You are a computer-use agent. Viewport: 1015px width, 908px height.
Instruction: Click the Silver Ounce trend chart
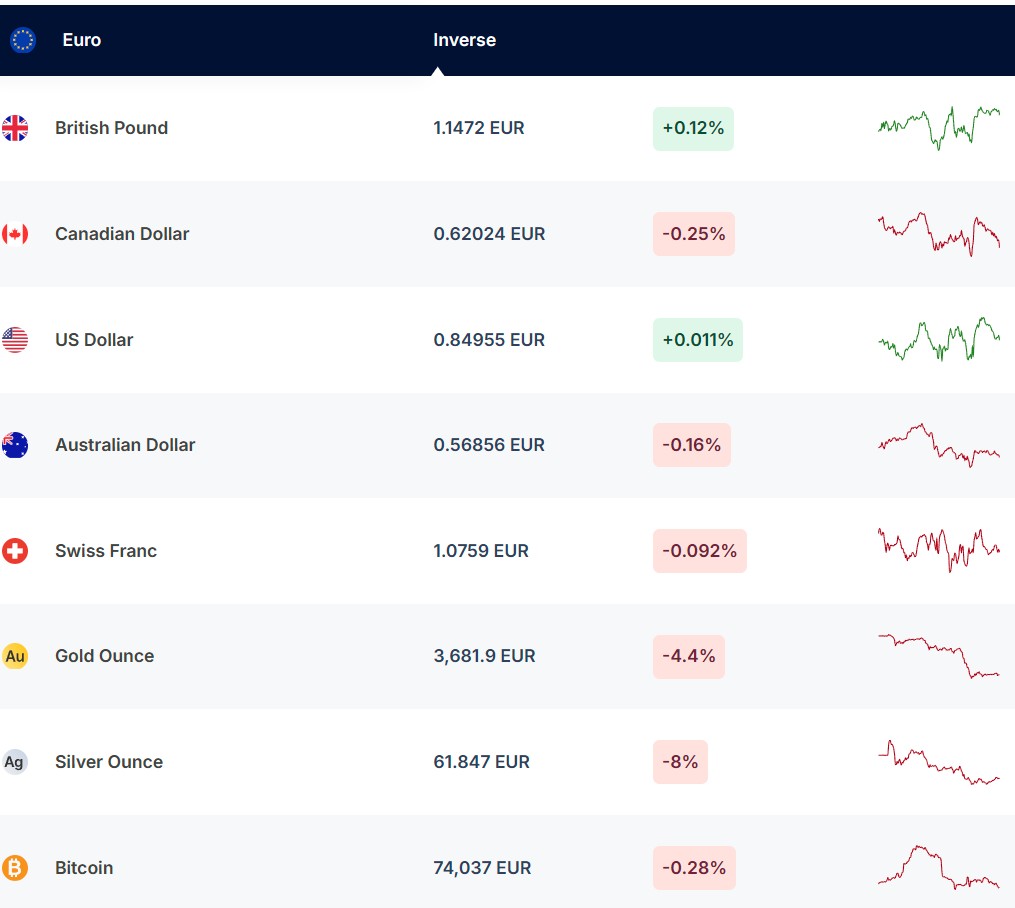coord(938,763)
